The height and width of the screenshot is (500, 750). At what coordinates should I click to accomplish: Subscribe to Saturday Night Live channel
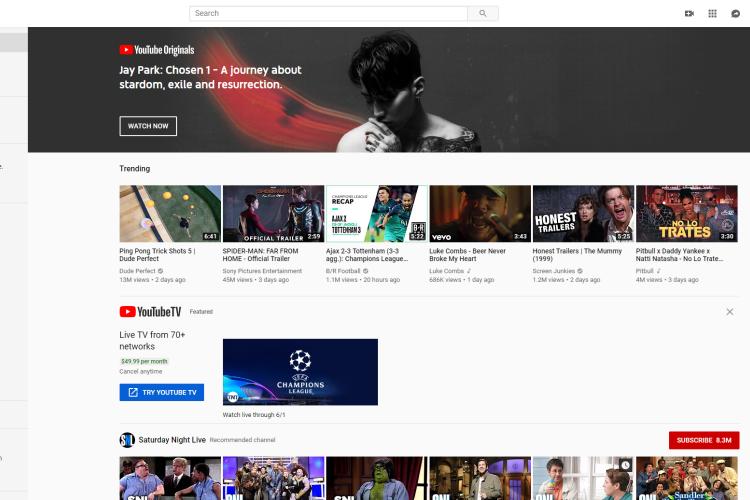point(704,440)
